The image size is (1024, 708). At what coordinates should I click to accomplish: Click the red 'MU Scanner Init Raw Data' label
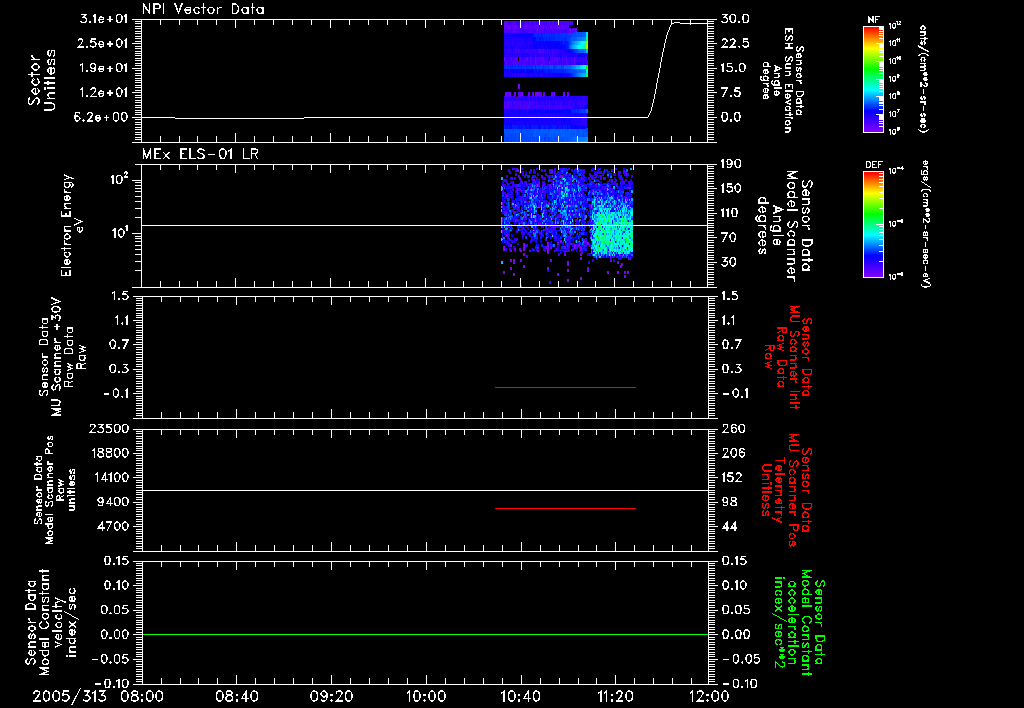tap(787, 357)
